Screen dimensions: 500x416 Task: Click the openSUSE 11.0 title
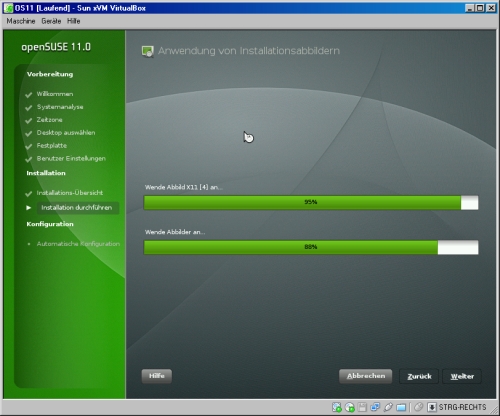(x=56, y=47)
